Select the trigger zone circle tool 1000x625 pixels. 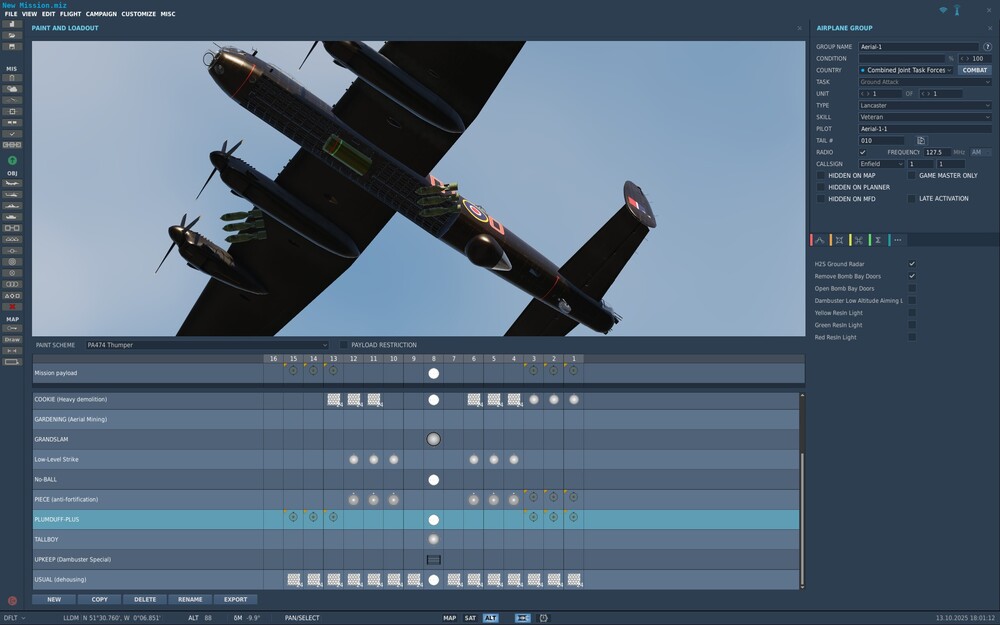(x=11, y=261)
